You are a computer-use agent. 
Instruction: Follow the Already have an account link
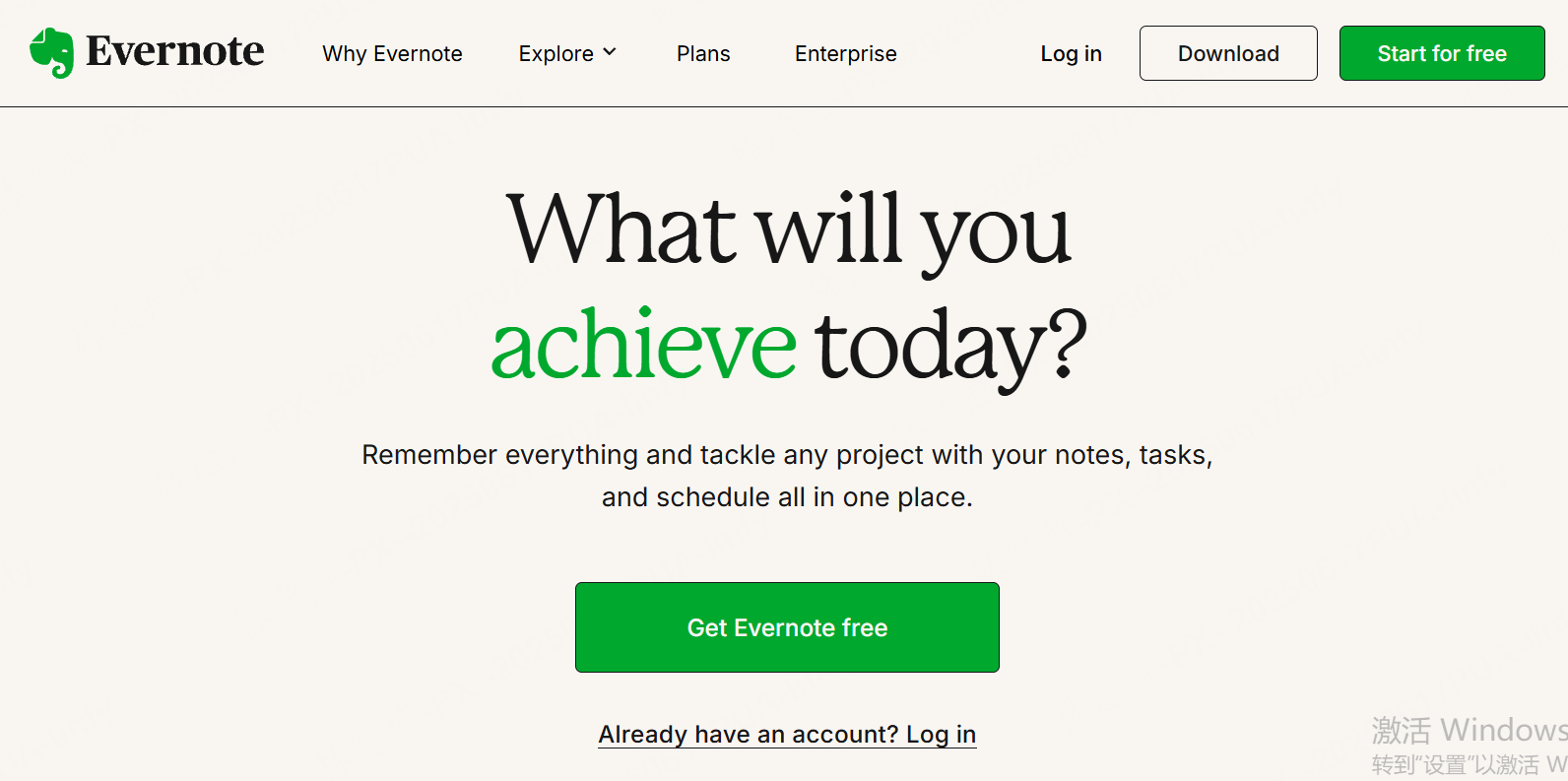(x=787, y=735)
